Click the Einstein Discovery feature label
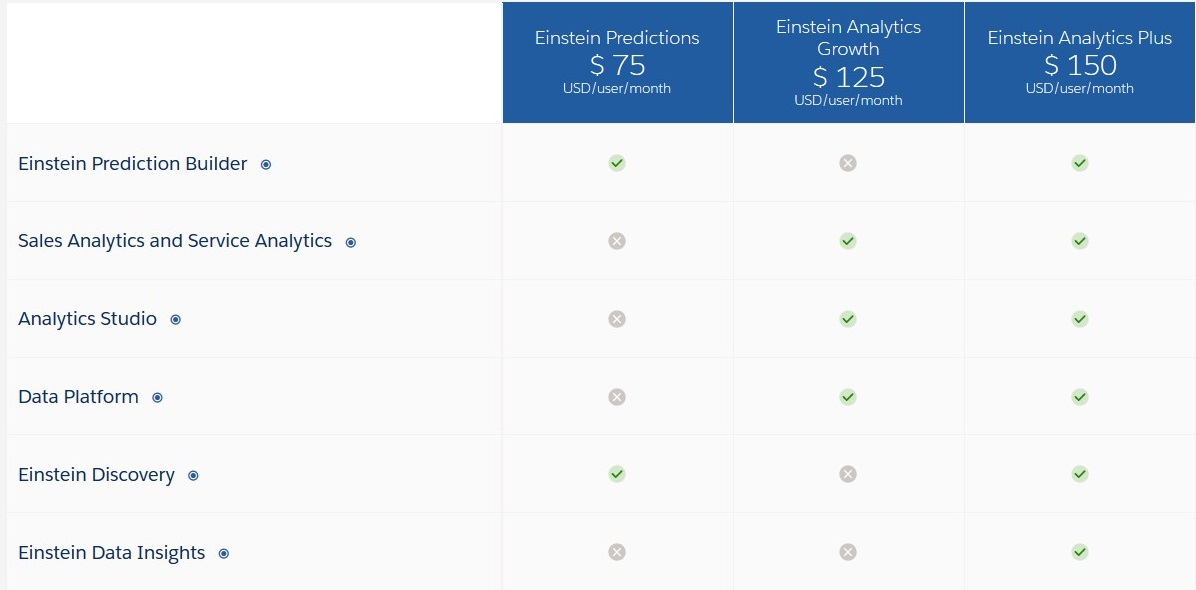Viewport: 1196px width, 590px height. (96, 475)
